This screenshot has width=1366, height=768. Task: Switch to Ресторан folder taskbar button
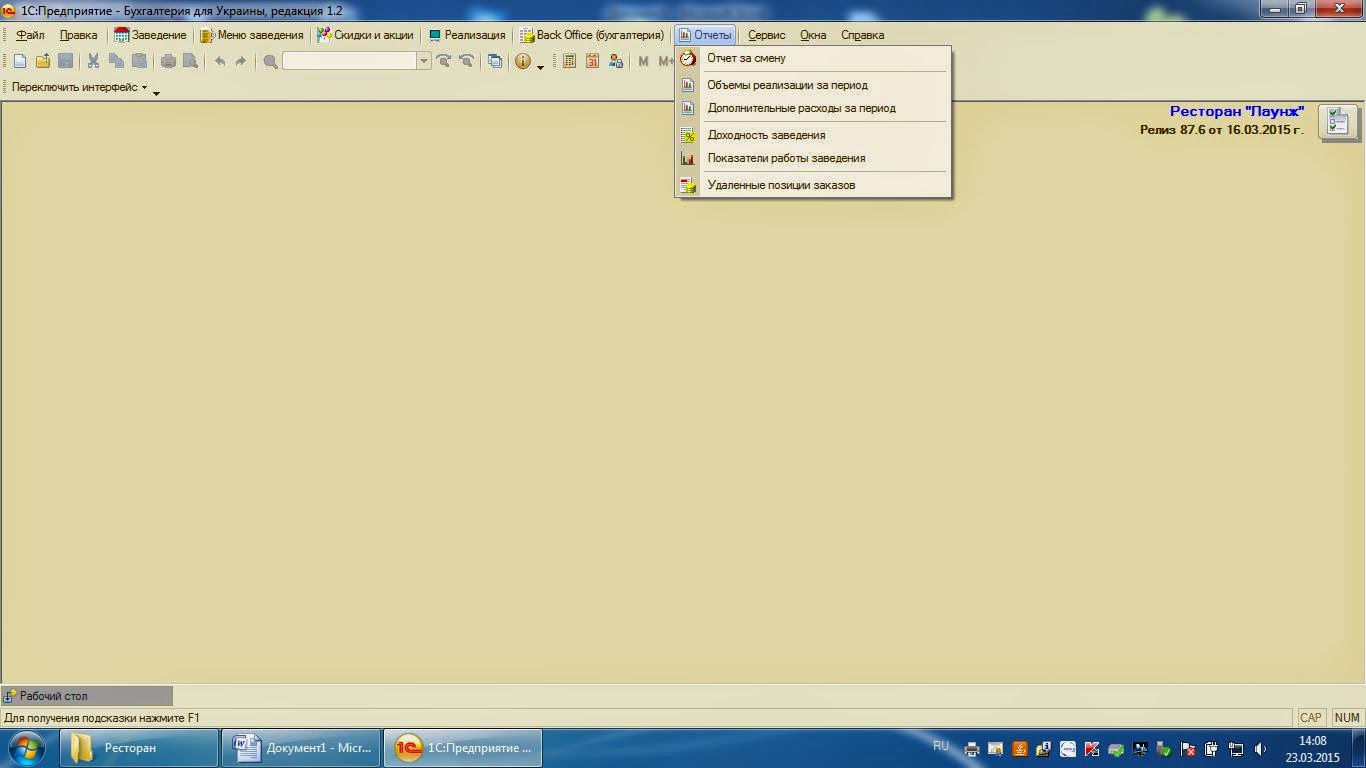click(139, 748)
